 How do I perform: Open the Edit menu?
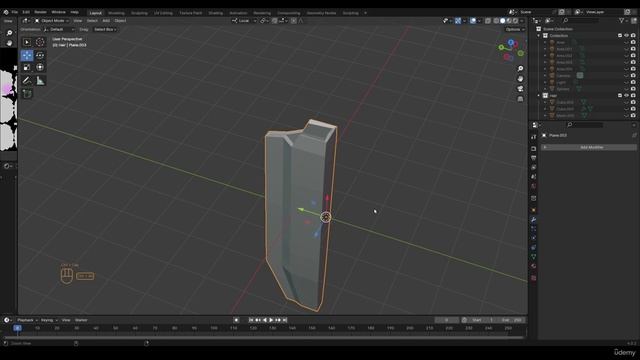26,12
